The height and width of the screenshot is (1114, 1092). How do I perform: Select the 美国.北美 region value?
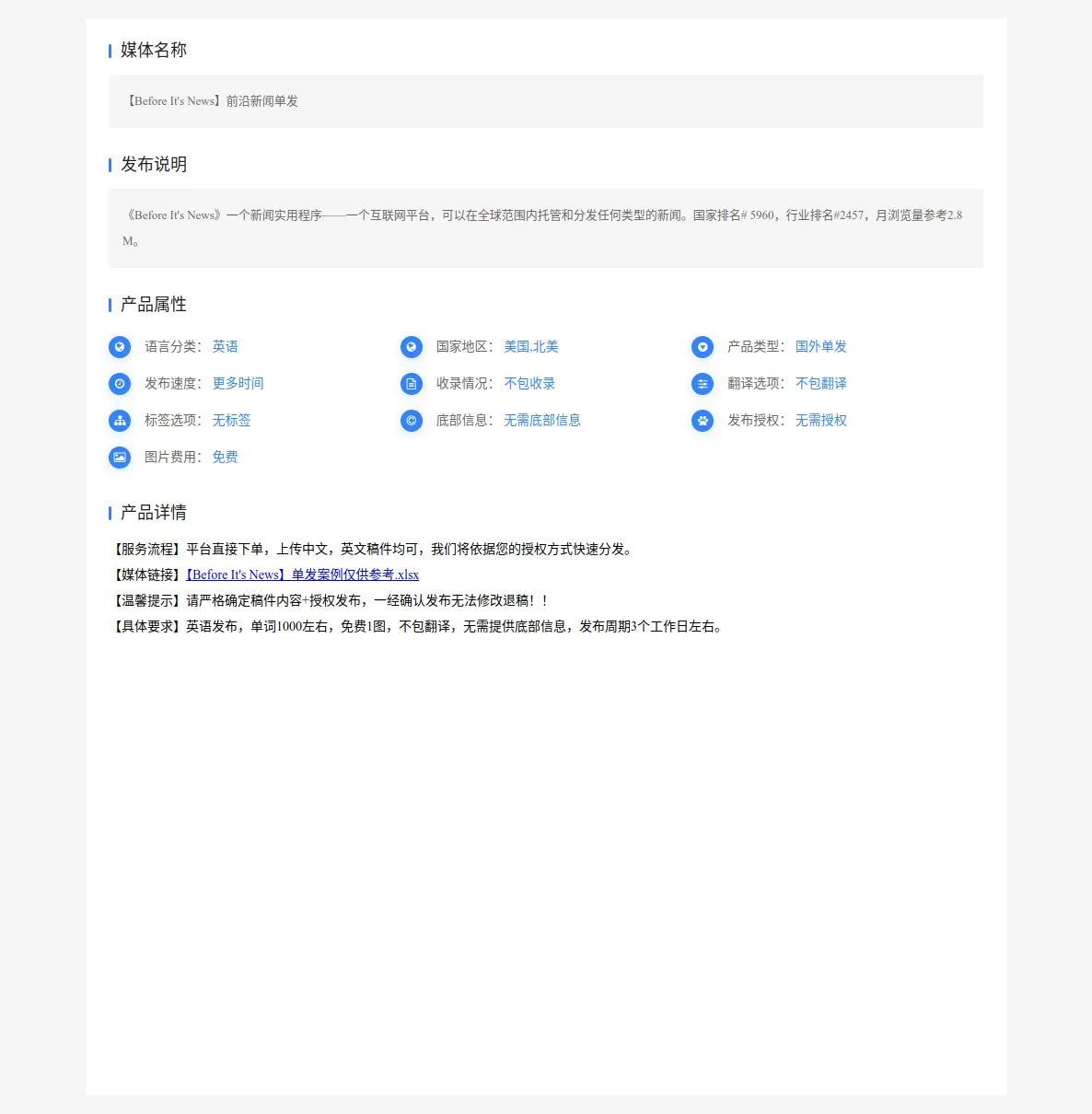pyautogui.click(x=531, y=347)
